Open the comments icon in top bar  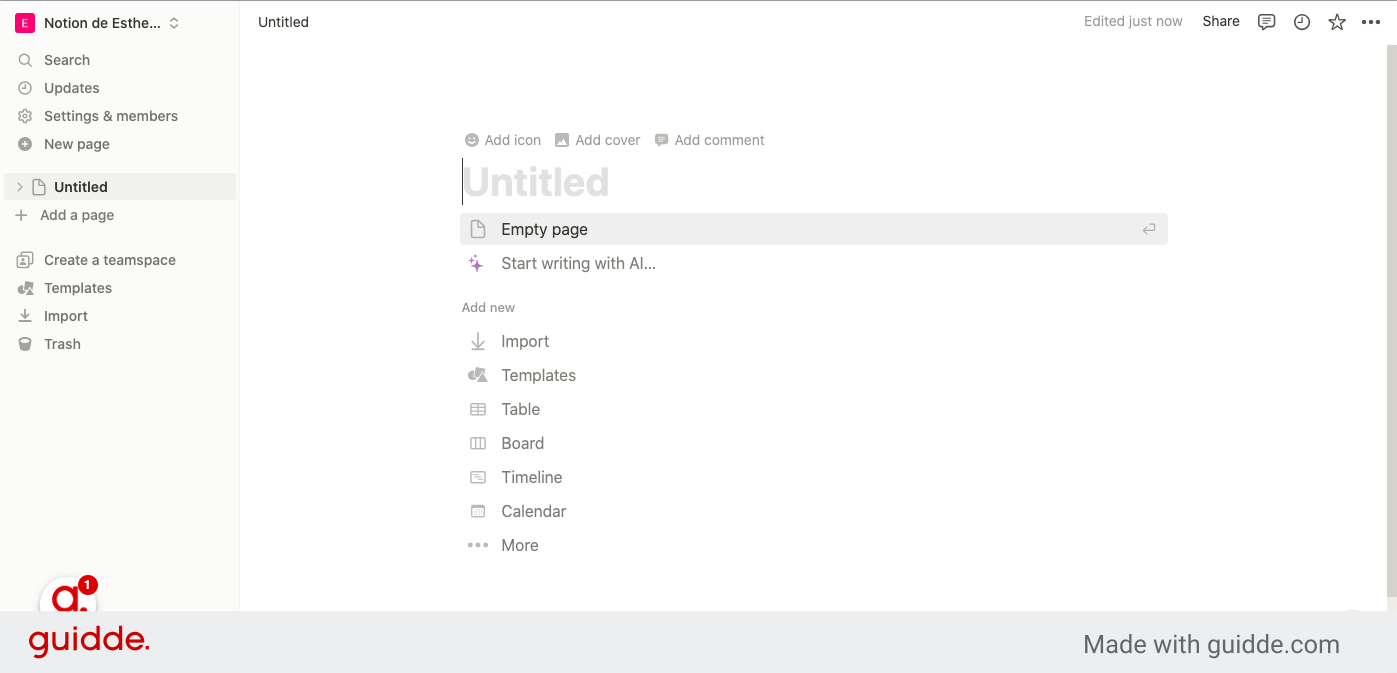coord(1266,22)
